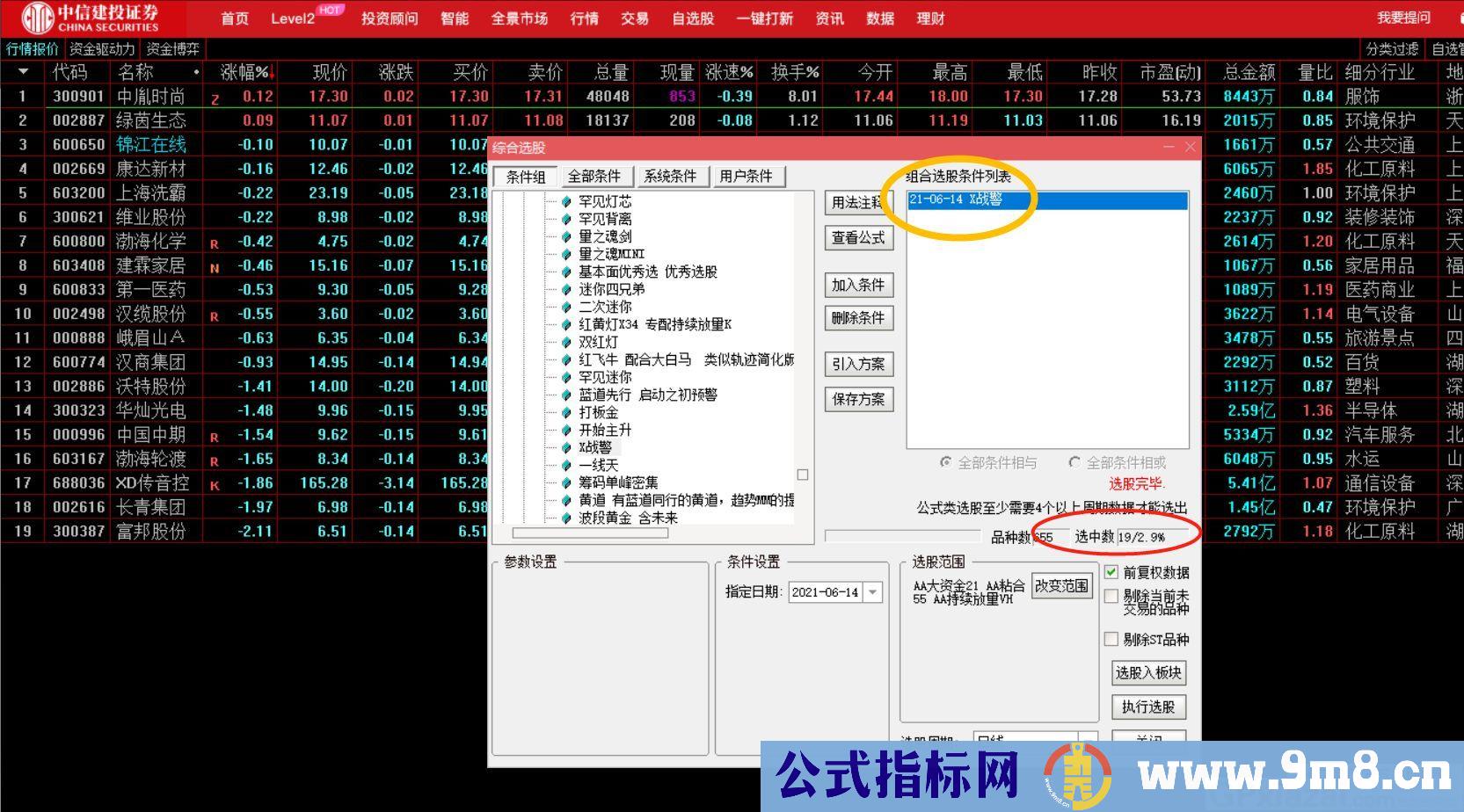Image resolution: width=1464 pixels, height=812 pixels.
Task: Click the formula icon beside 打板金
Action: pyautogui.click(x=566, y=412)
